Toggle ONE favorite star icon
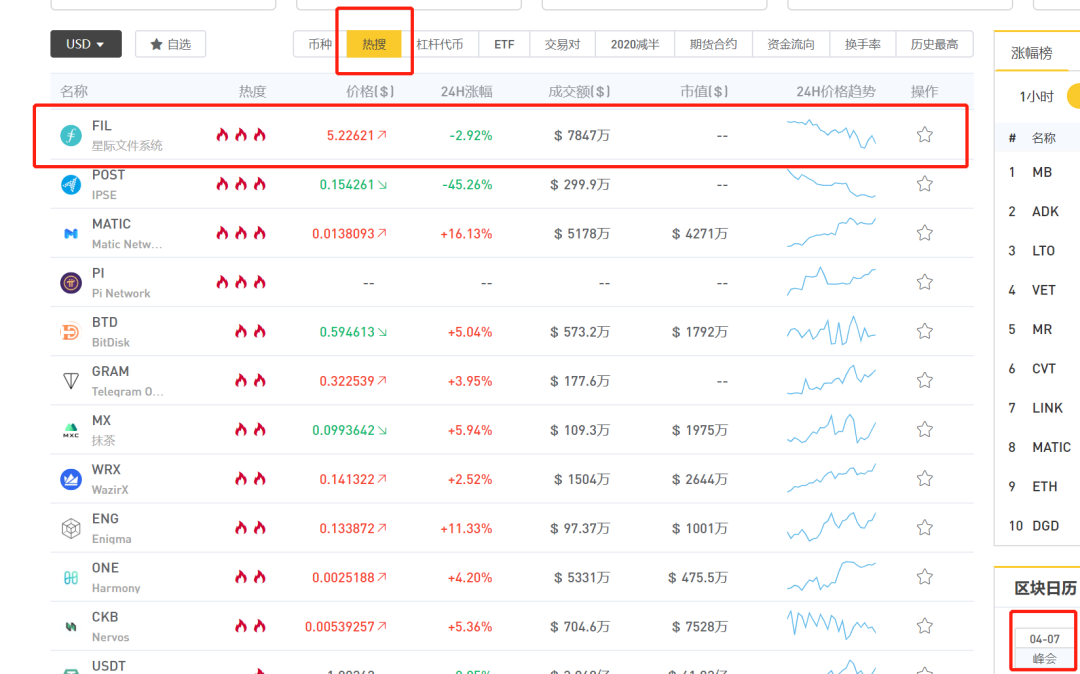 coord(925,577)
